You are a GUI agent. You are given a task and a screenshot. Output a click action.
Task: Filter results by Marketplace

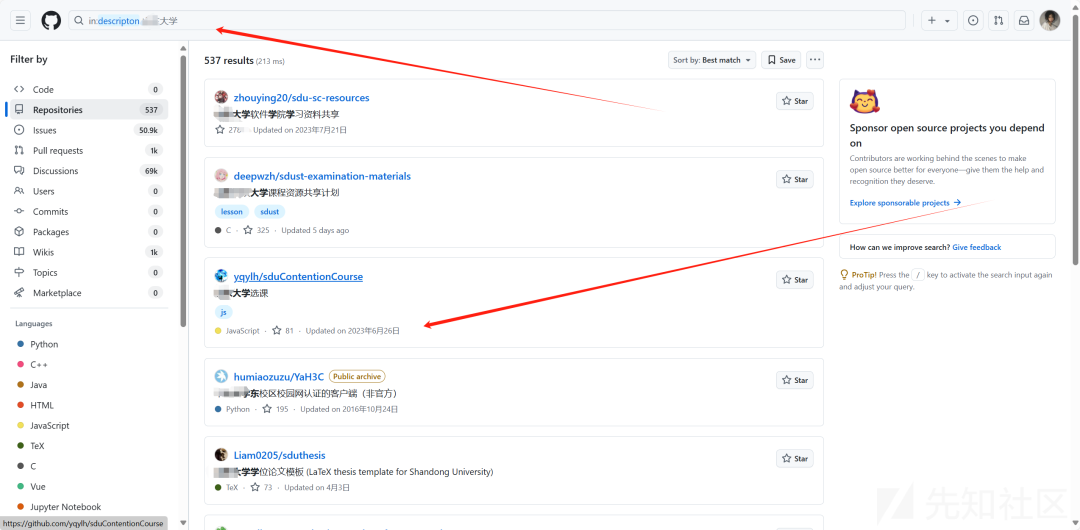click(89, 293)
